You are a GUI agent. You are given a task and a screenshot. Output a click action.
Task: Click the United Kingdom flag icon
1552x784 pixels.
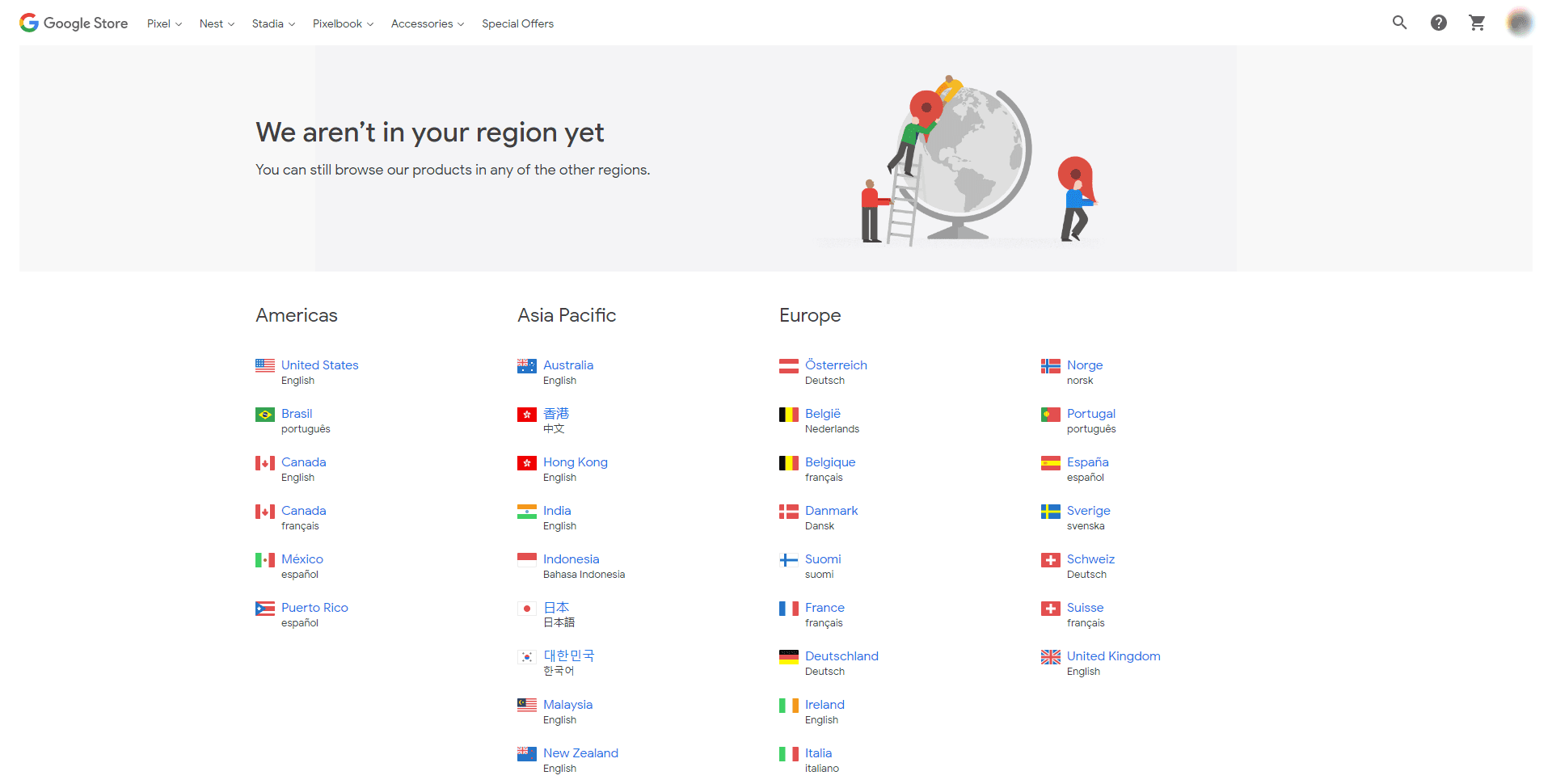coord(1050,656)
